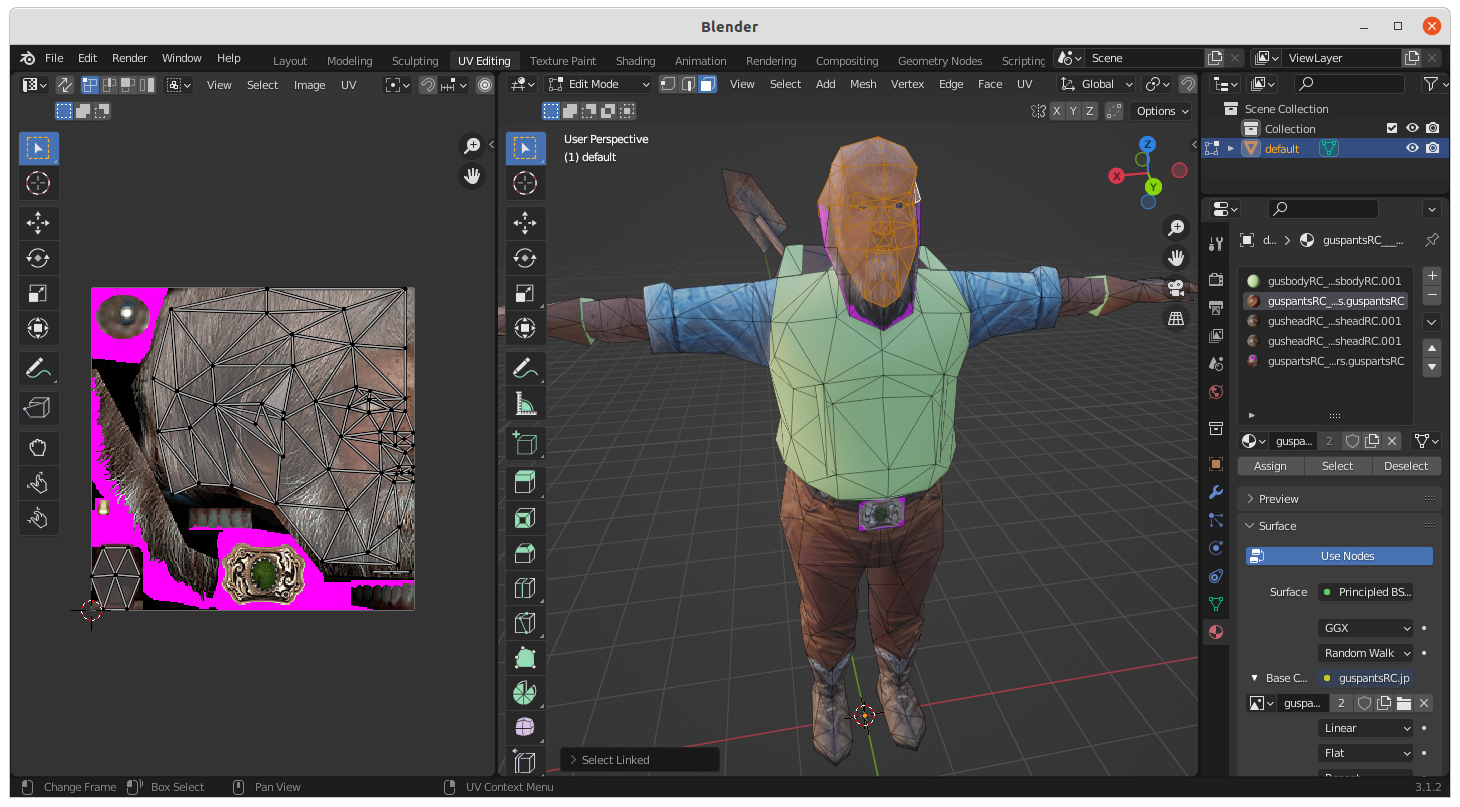This screenshot has height=807, width=1460.
Task: Select the Bevel tool in viewport toolbar
Action: click(525, 553)
